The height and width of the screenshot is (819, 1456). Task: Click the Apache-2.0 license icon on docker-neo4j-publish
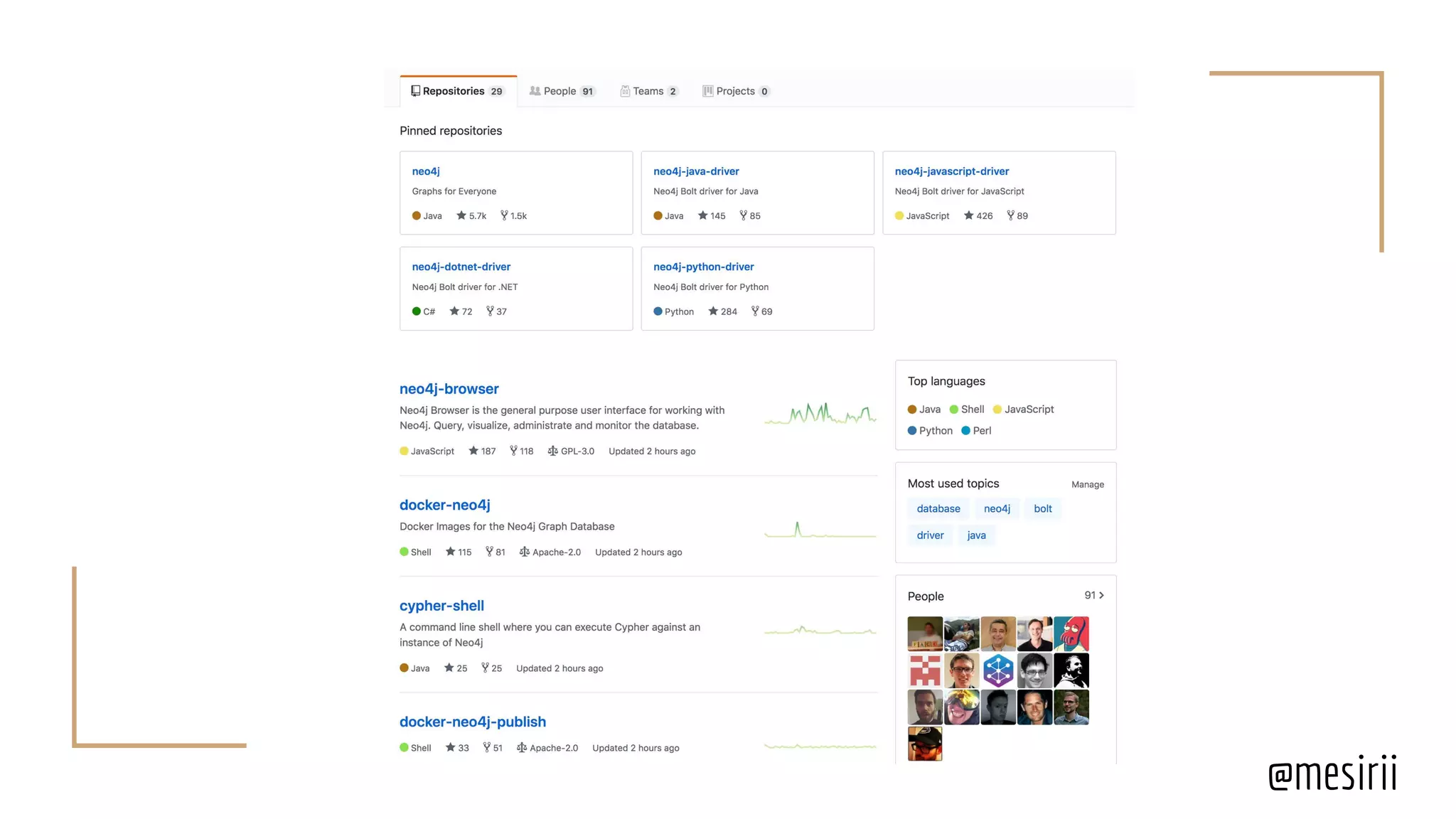(522, 747)
